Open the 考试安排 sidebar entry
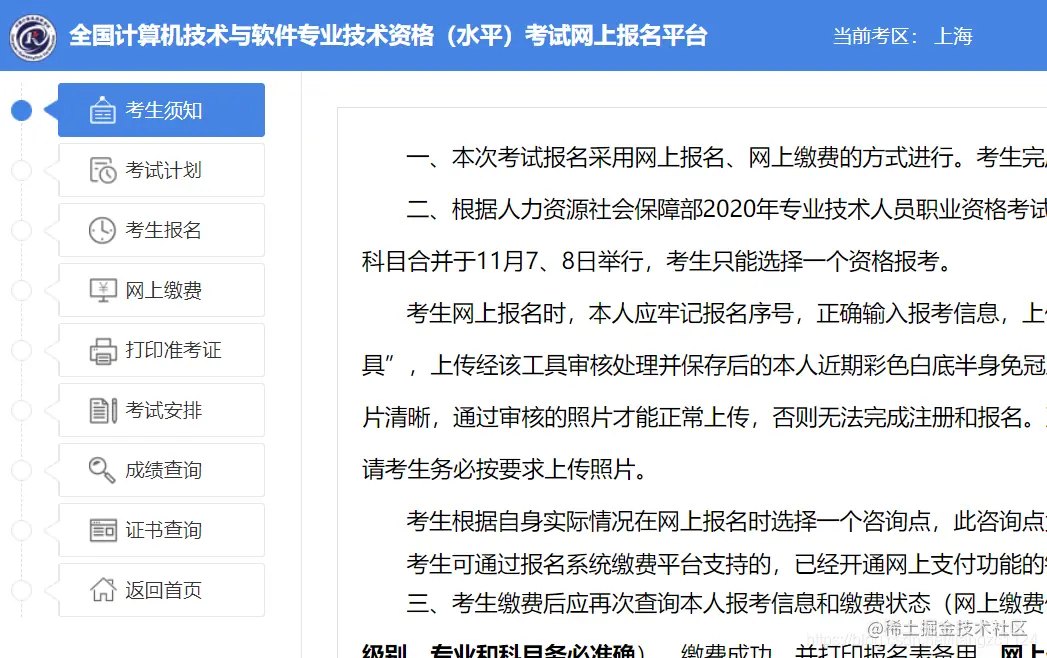This screenshot has width=1047, height=658. click(160, 410)
